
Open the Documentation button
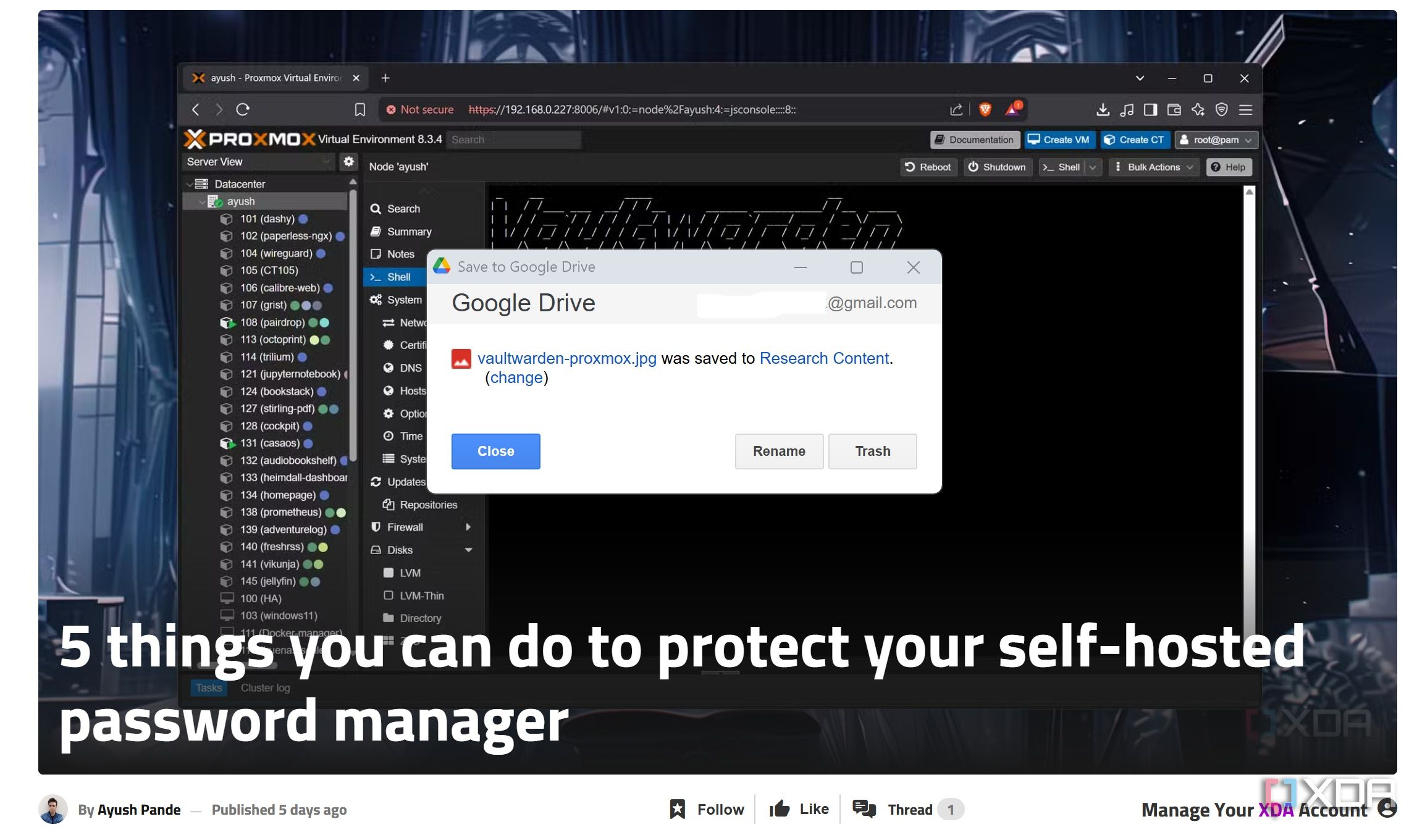[974, 140]
